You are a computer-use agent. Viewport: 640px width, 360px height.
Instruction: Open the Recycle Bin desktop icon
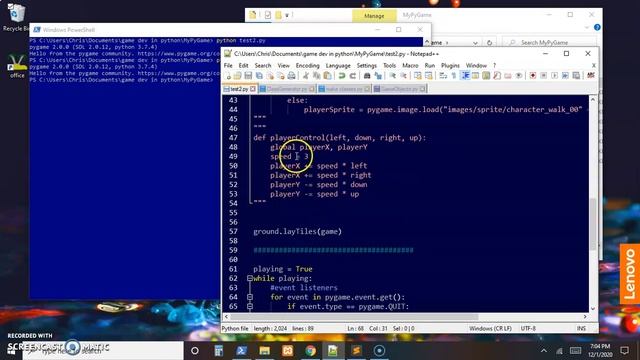pyautogui.click(x=16, y=18)
